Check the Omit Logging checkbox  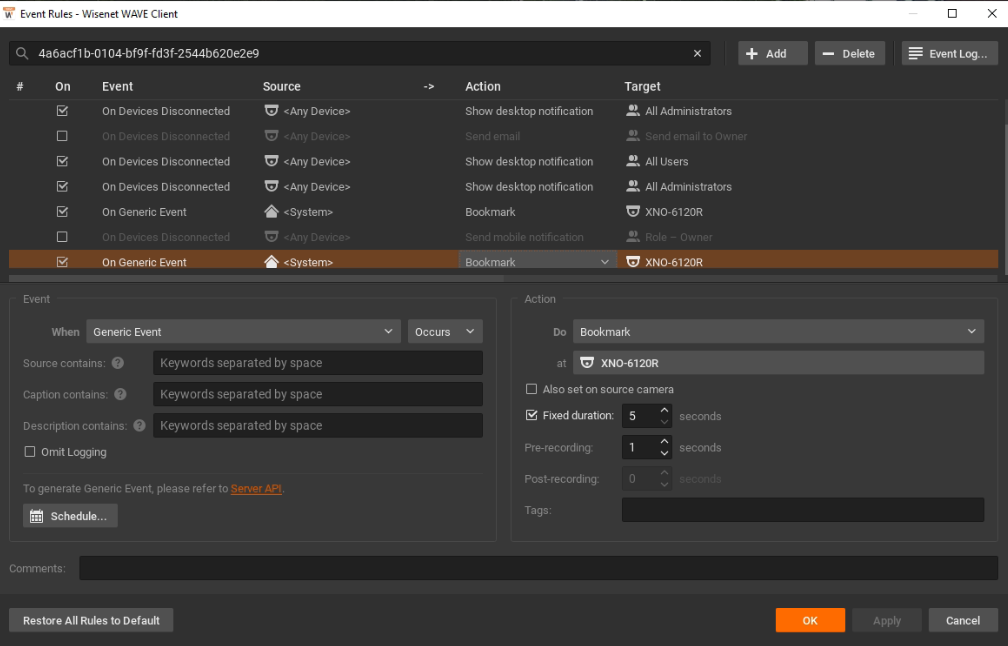click(x=30, y=452)
